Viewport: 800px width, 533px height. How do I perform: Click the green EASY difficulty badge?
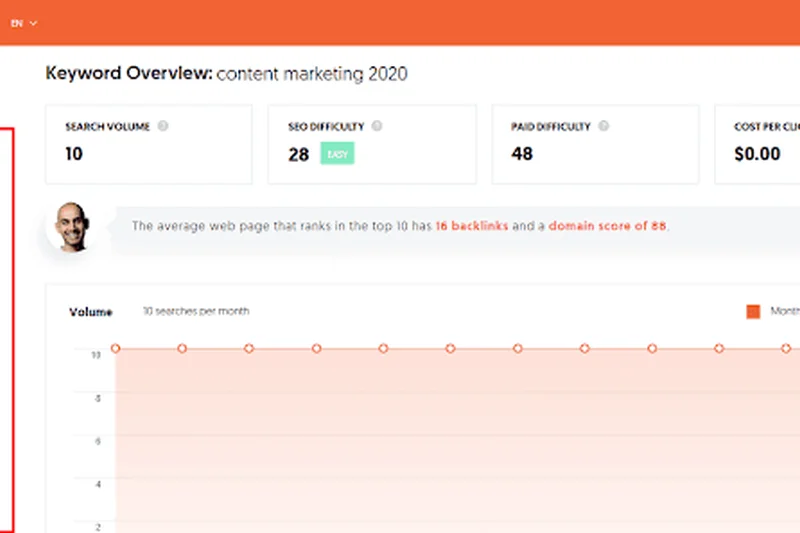point(337,154)
